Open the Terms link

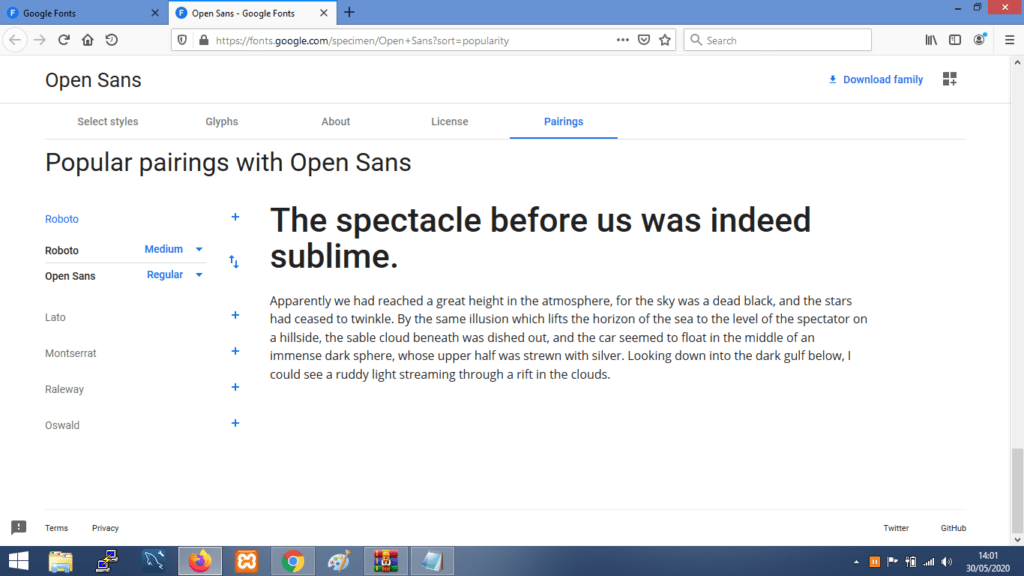click(x=56, y=528)
